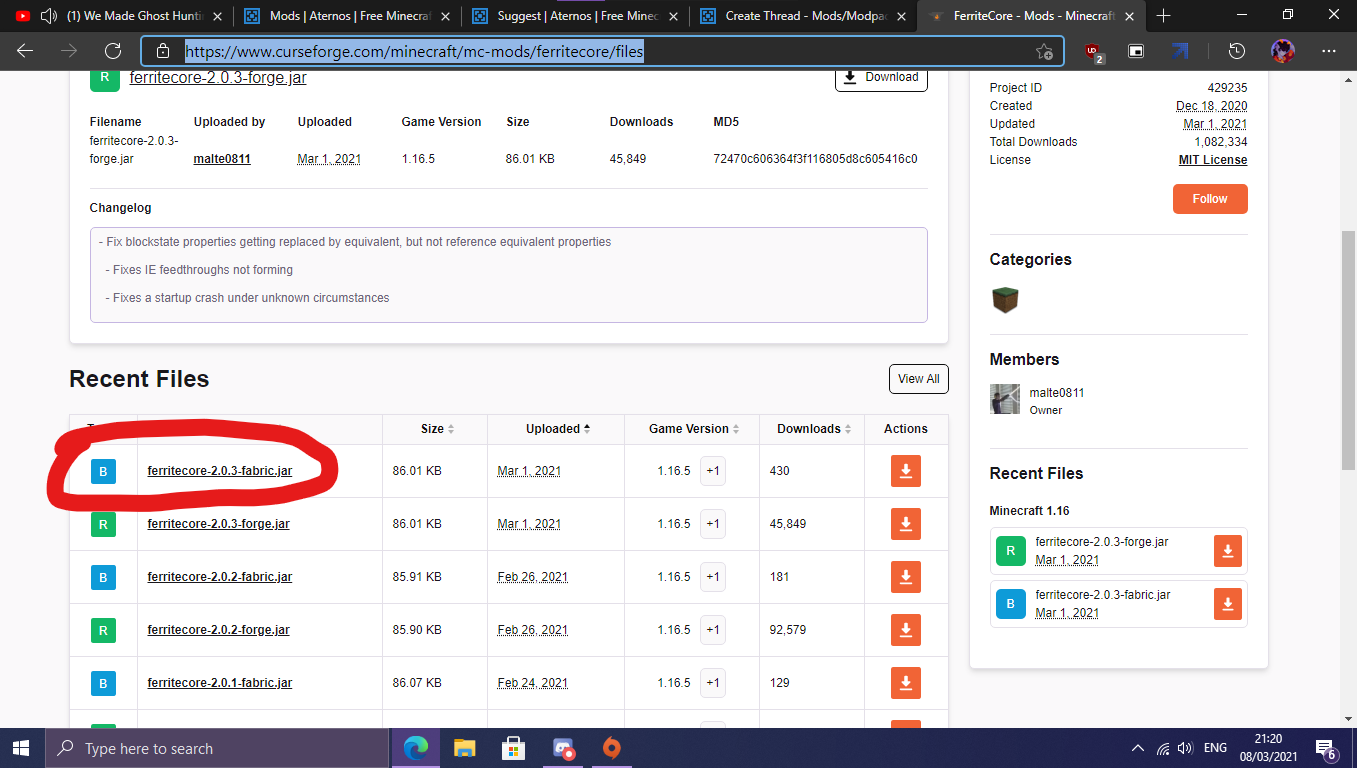Open the browser profile avatar

tap(1283, 52)
